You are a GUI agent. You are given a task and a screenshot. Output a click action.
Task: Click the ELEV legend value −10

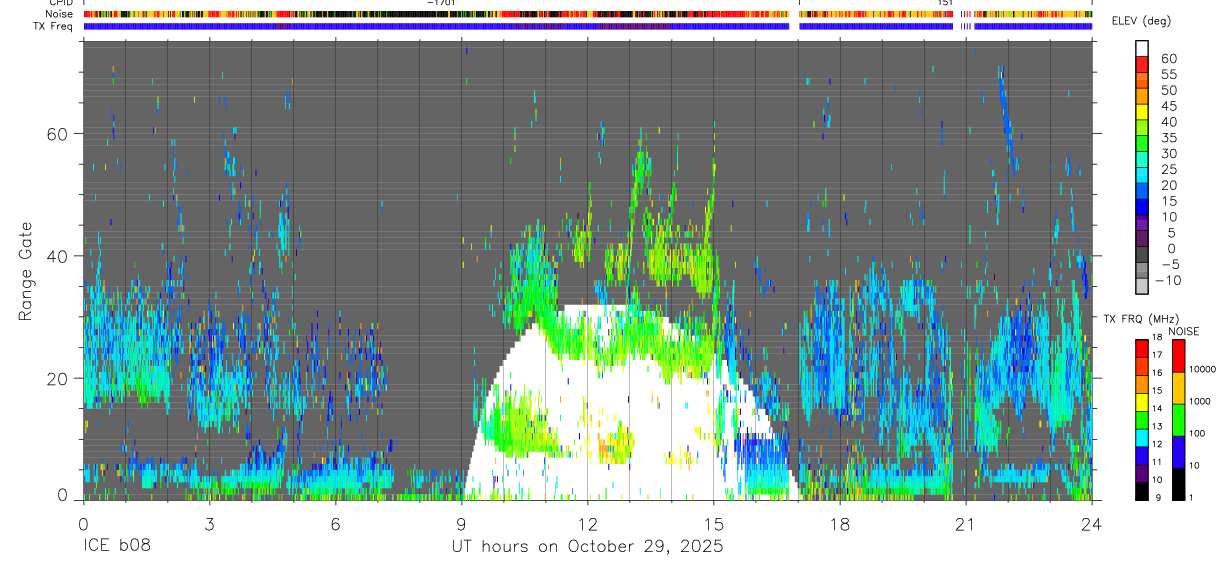(x=1167, y=281)
